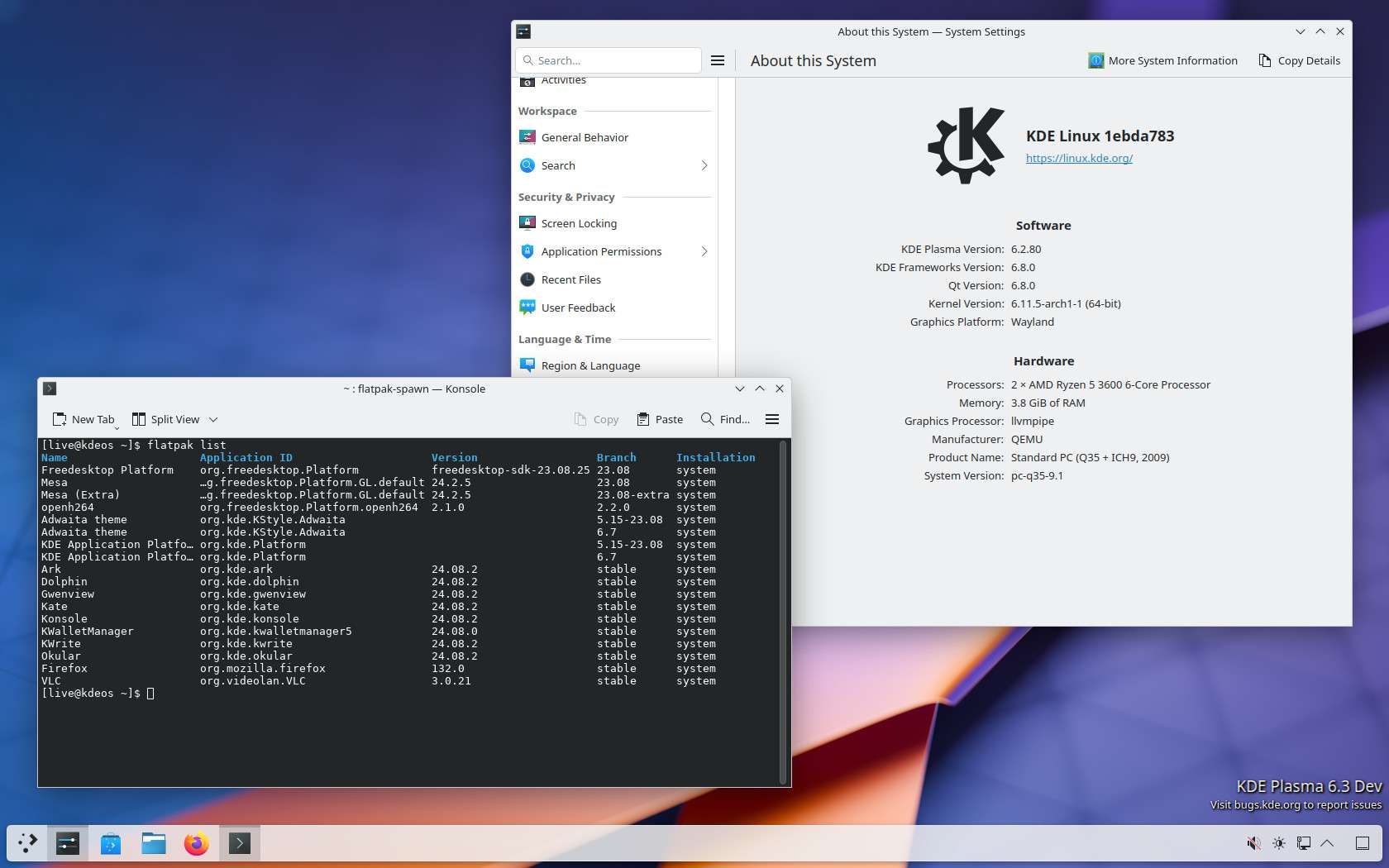Click the Konsole vertical scrollbar
The image size is (1389, 868).
(x=782, y=612)
